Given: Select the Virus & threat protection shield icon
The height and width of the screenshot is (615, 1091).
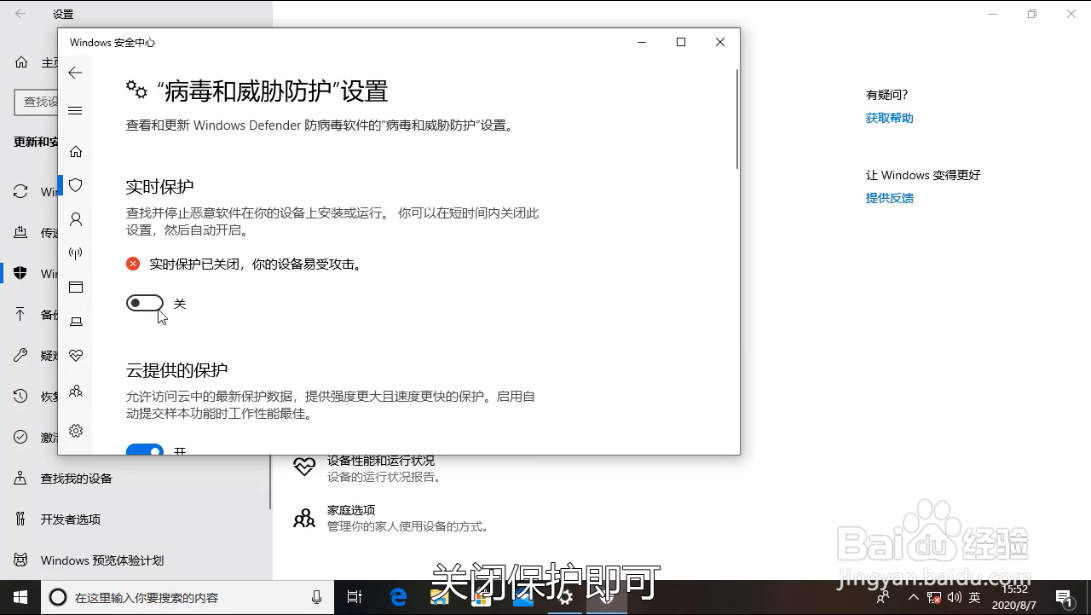Looking at the screenshot, I should (76, 185).
